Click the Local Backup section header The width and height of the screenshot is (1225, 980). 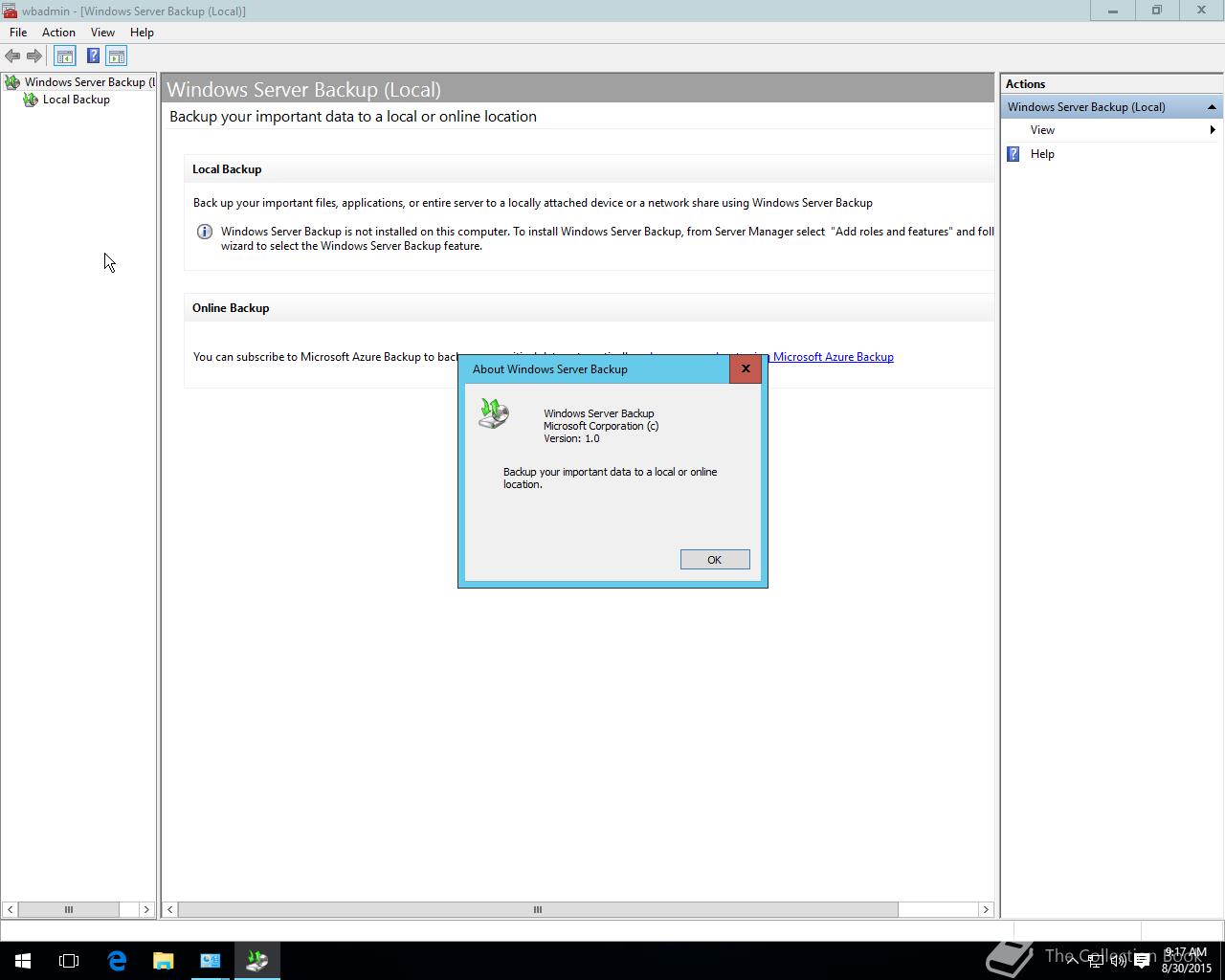pos(227,169)
